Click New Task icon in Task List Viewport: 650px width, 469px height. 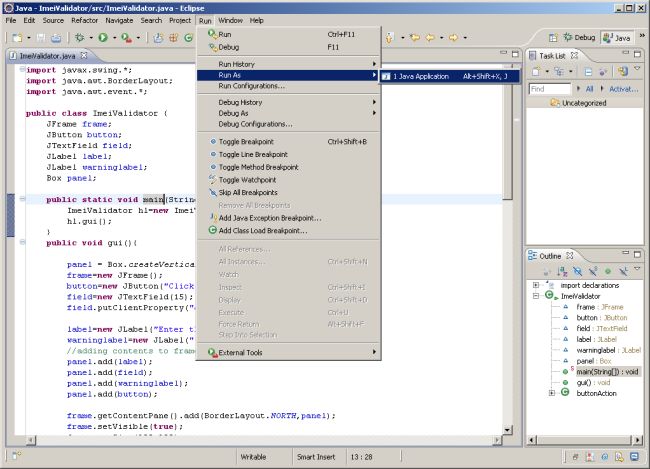coord(536,72)
